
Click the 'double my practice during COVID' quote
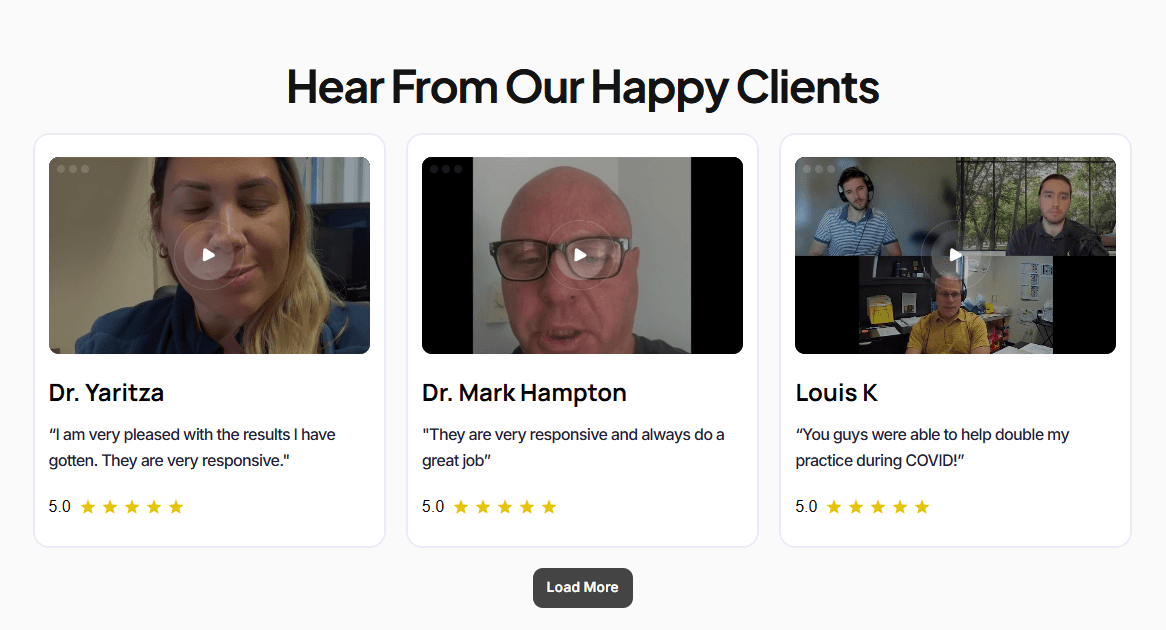tap(932, 447)
